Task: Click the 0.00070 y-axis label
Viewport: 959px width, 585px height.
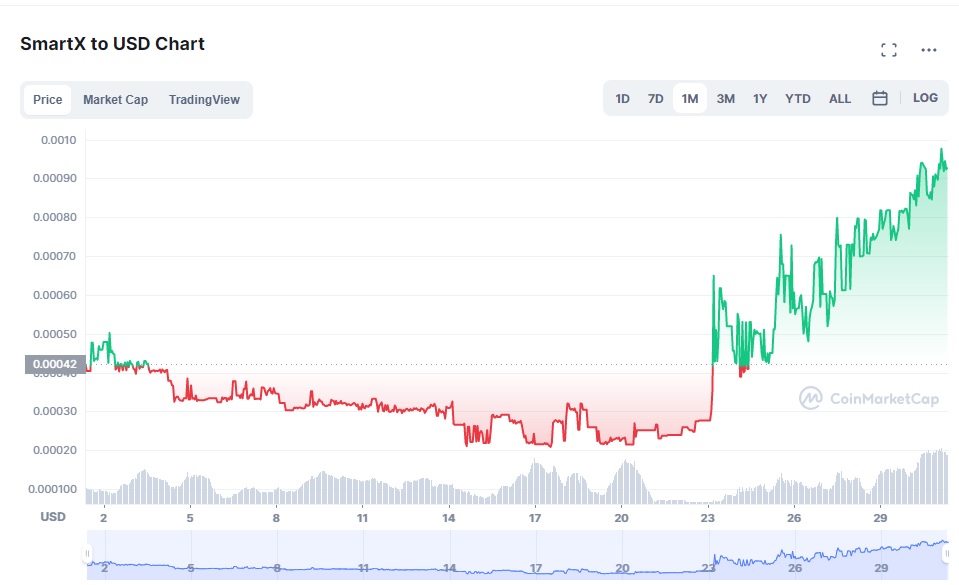Action: (55, 256)
